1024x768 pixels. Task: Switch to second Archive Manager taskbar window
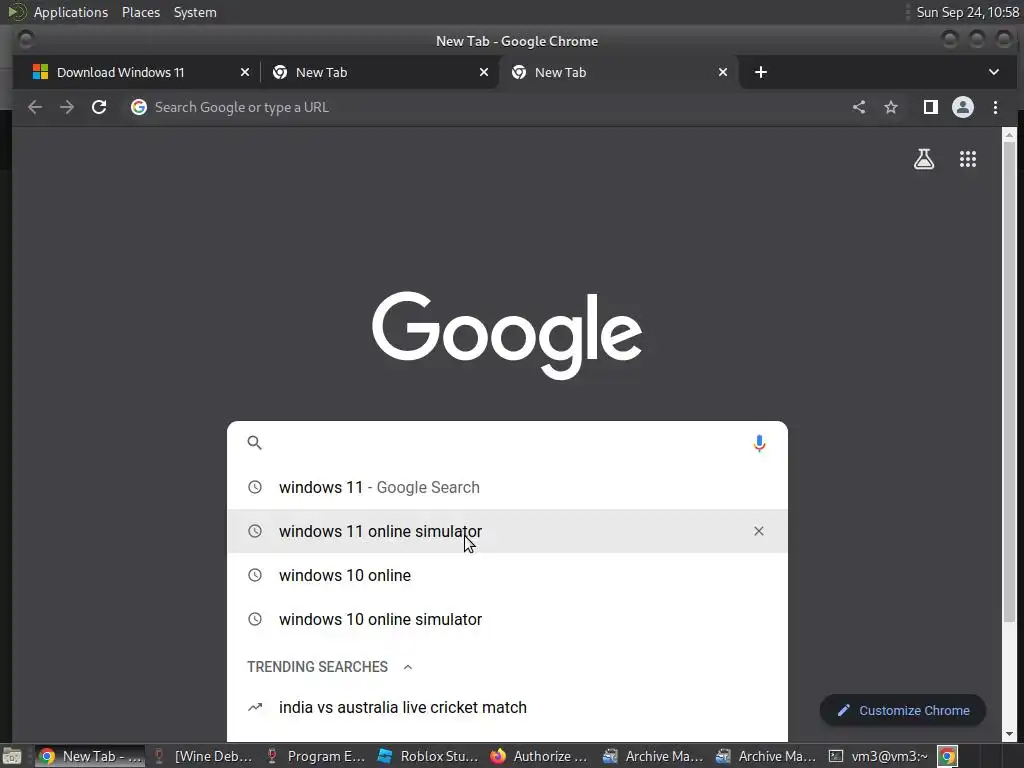pyautogui.click(x=767, y=756)
